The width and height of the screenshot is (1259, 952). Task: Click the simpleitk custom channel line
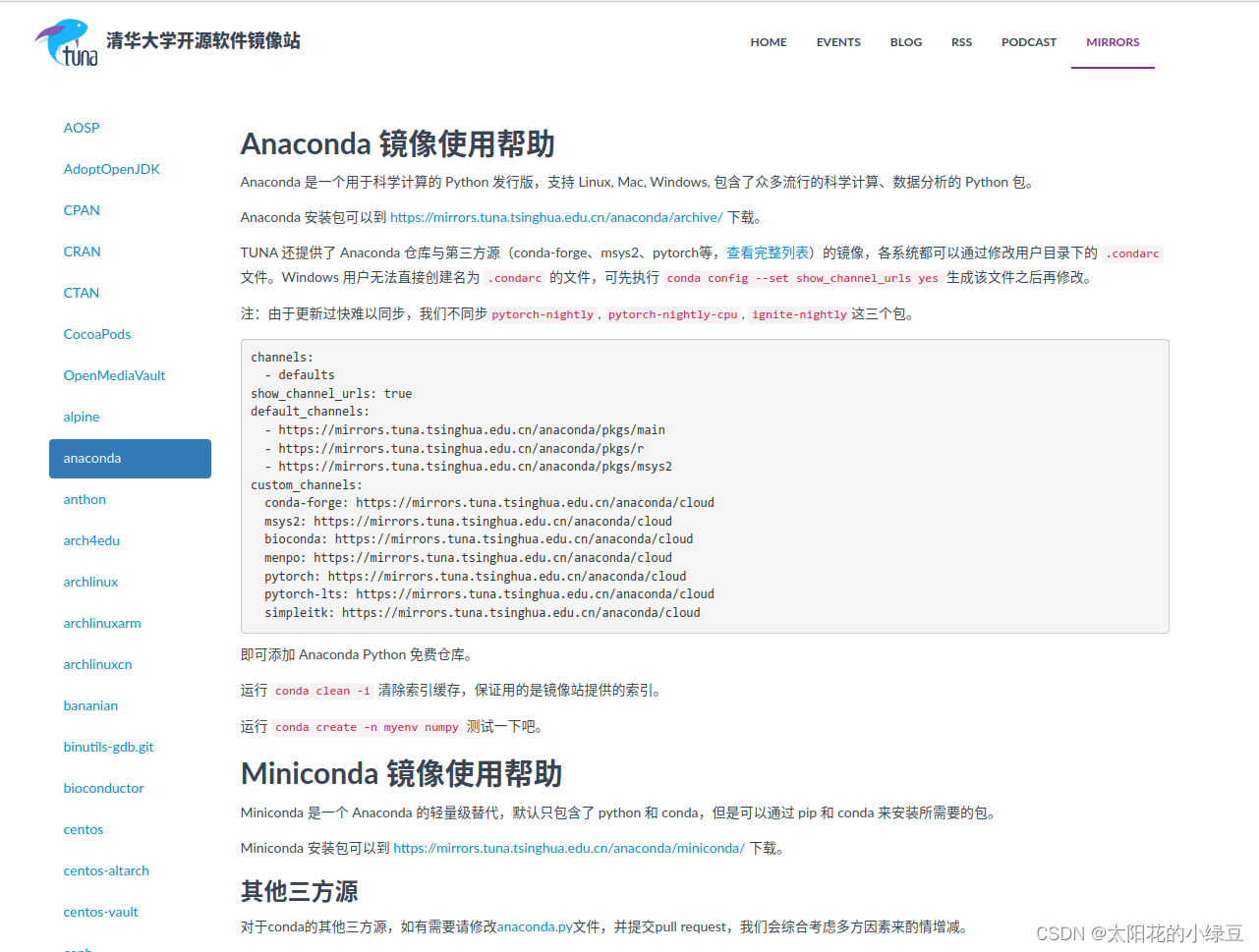(x=483, y=612)
